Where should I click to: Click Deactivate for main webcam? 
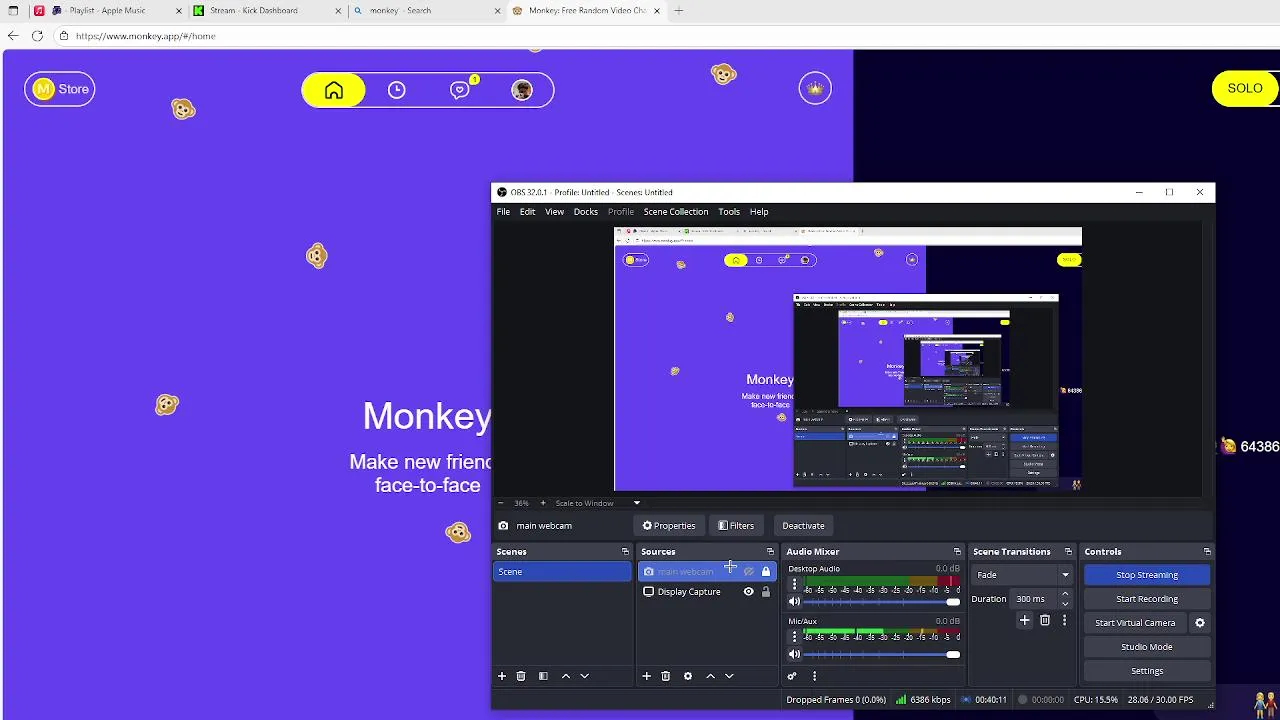[x=803, y=526]
